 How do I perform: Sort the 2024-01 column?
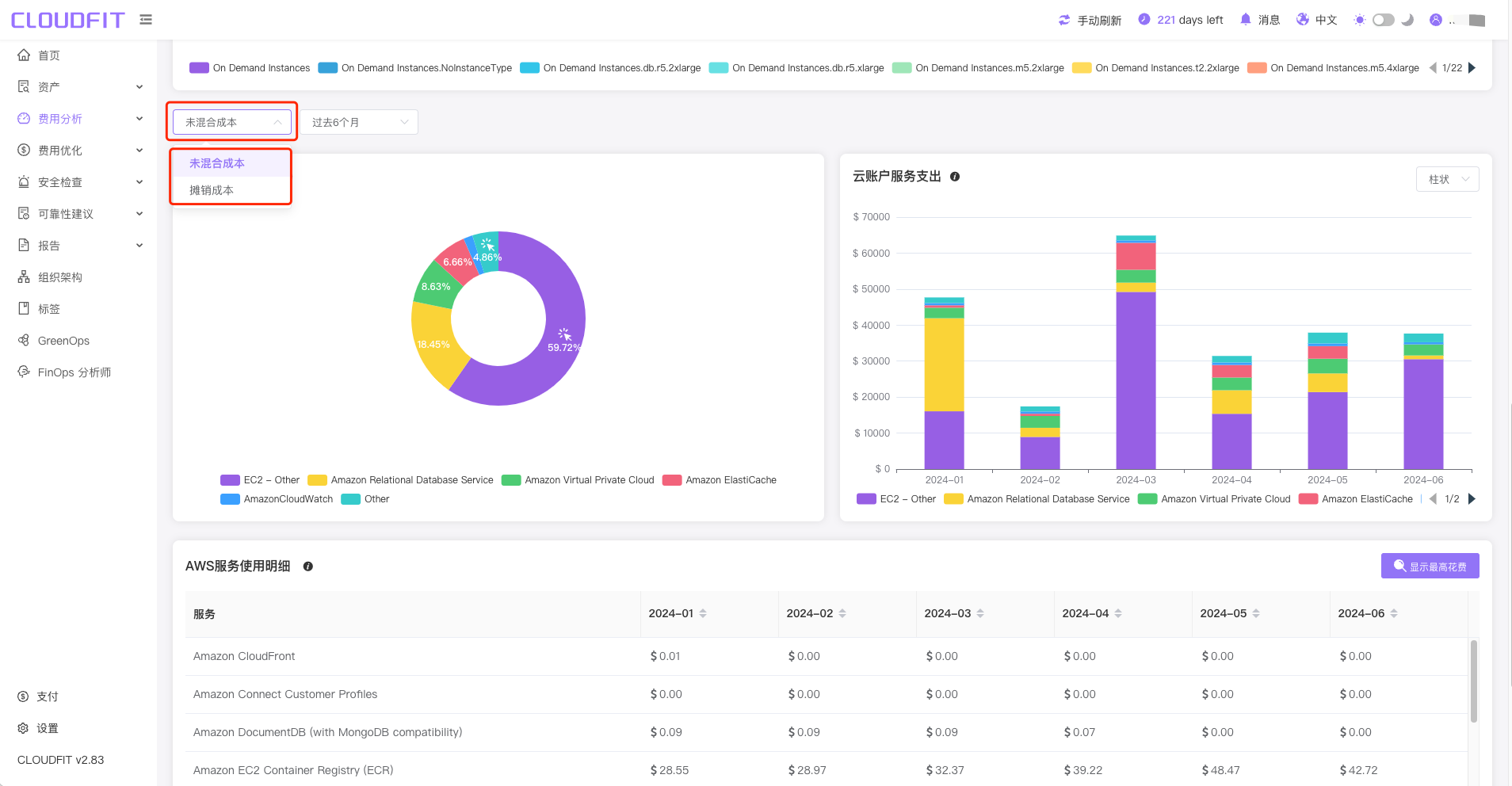703,613
